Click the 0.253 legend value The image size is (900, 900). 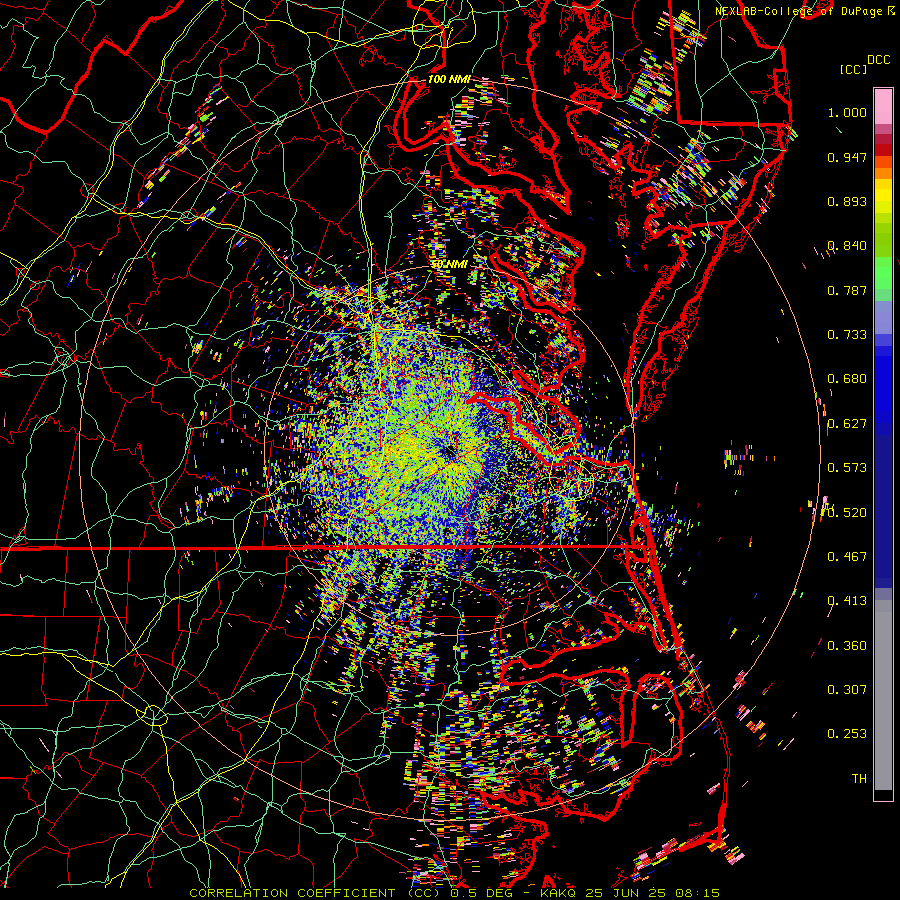(x=847, y=734)
